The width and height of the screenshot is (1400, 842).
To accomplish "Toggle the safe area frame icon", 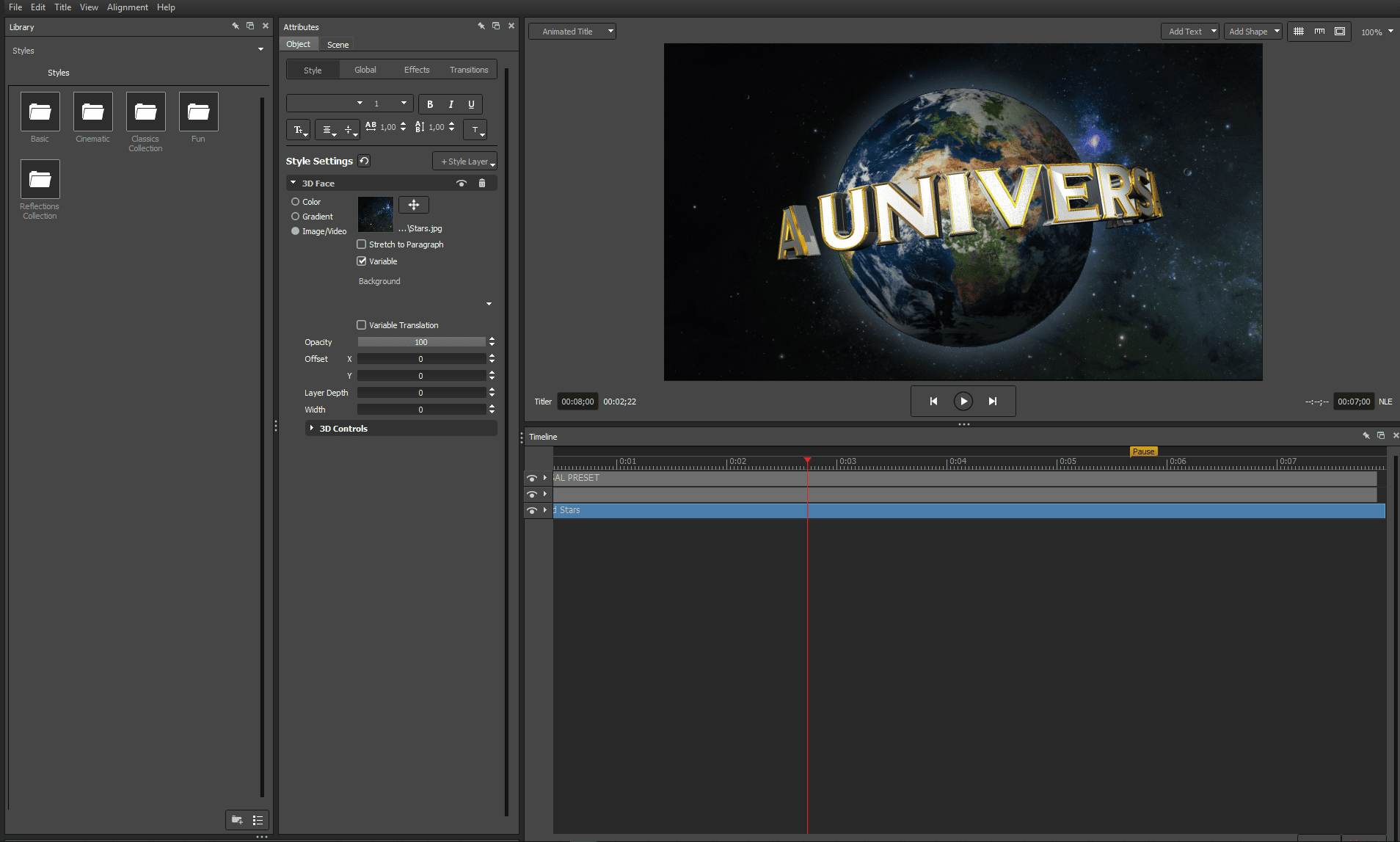I will pyautogui.click(x=1340, y=32).
